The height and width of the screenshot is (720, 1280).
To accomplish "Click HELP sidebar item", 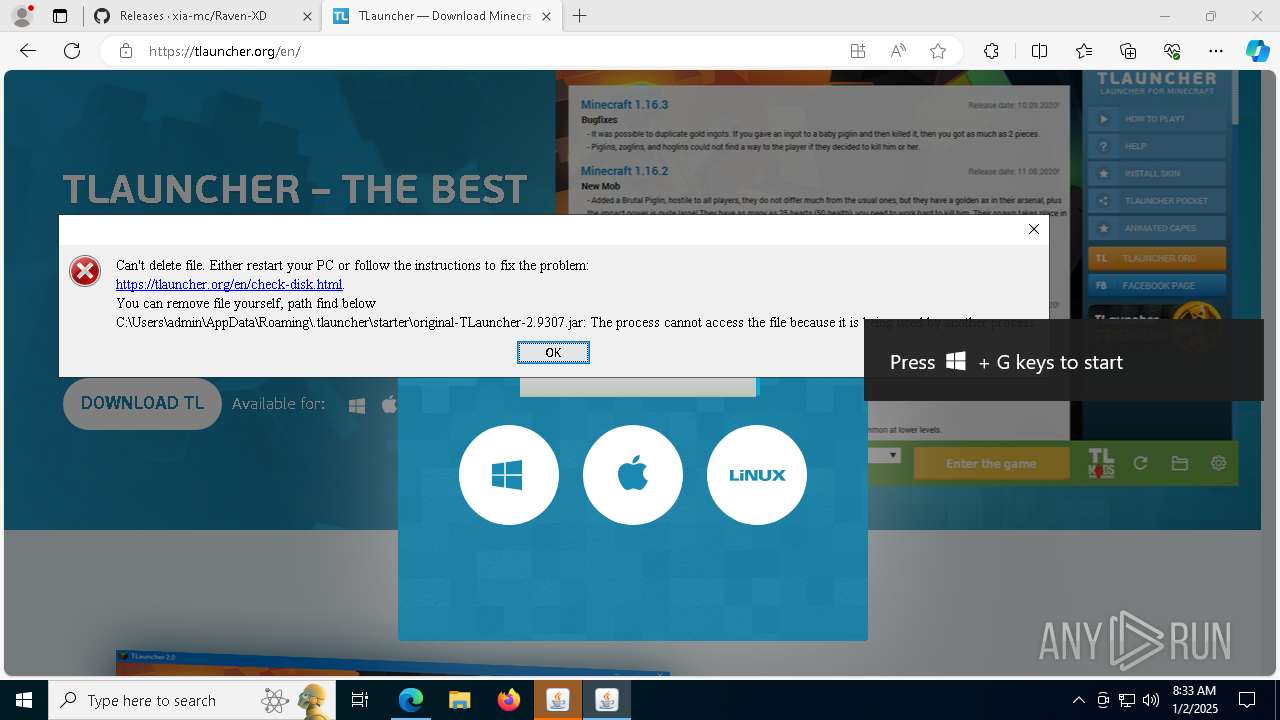I will 1157,146.
